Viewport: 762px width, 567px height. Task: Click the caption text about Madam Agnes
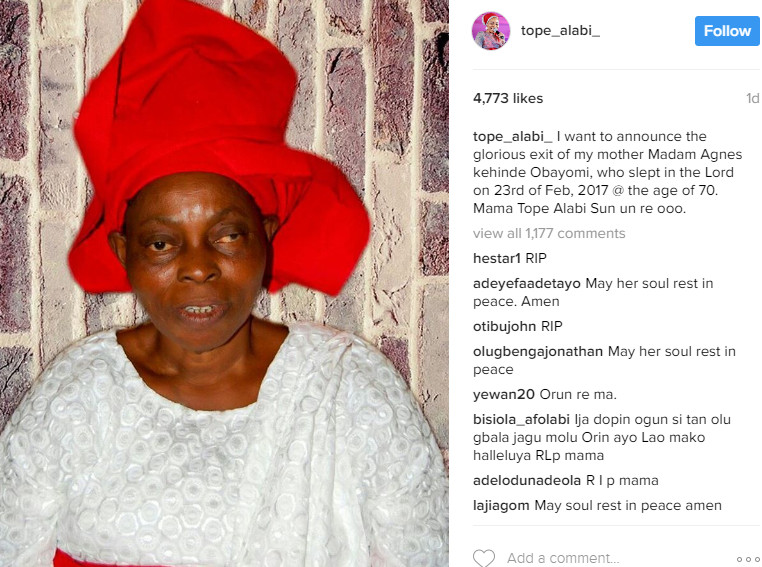pos(607,172)
